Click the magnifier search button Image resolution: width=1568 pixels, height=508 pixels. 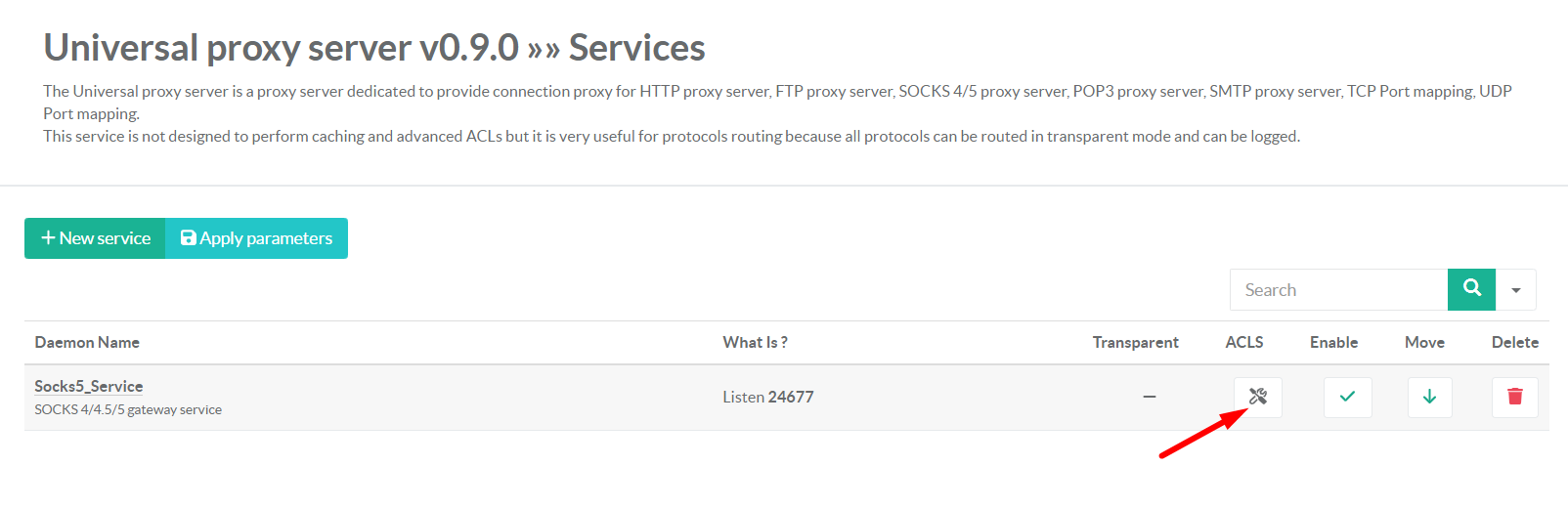click(1471, 289)
